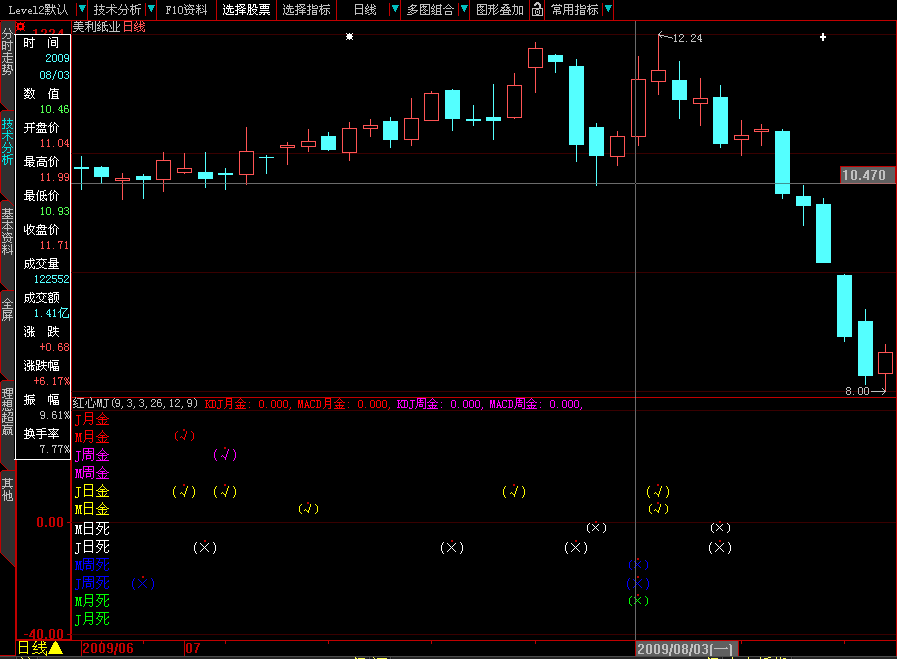Click the 2009/08/03 date marker on the time axis
The width and height of the screenshot is (897, 659).
click(x=685, y=649)
